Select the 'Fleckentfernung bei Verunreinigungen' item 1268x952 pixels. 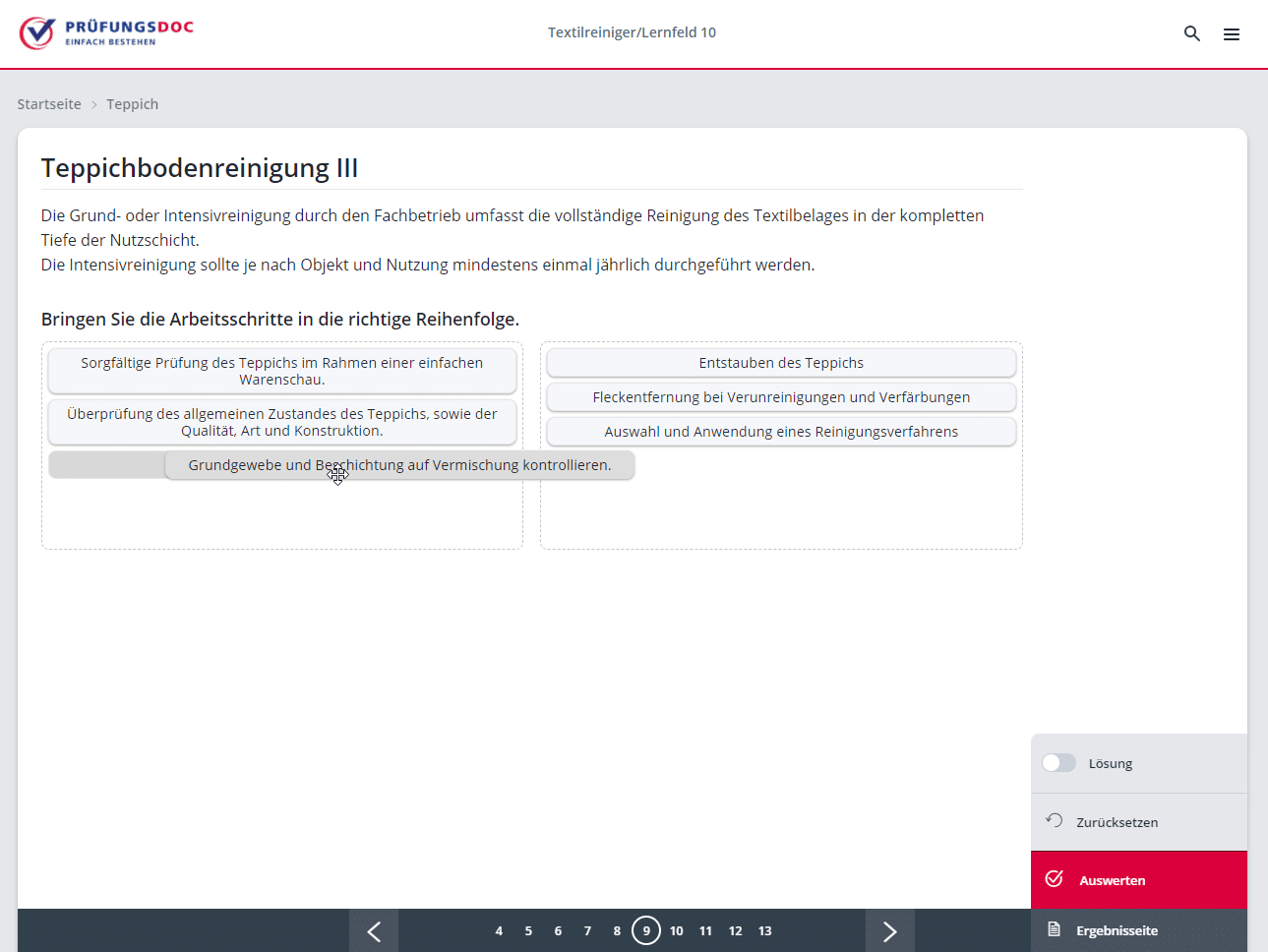tap(781, 397)
